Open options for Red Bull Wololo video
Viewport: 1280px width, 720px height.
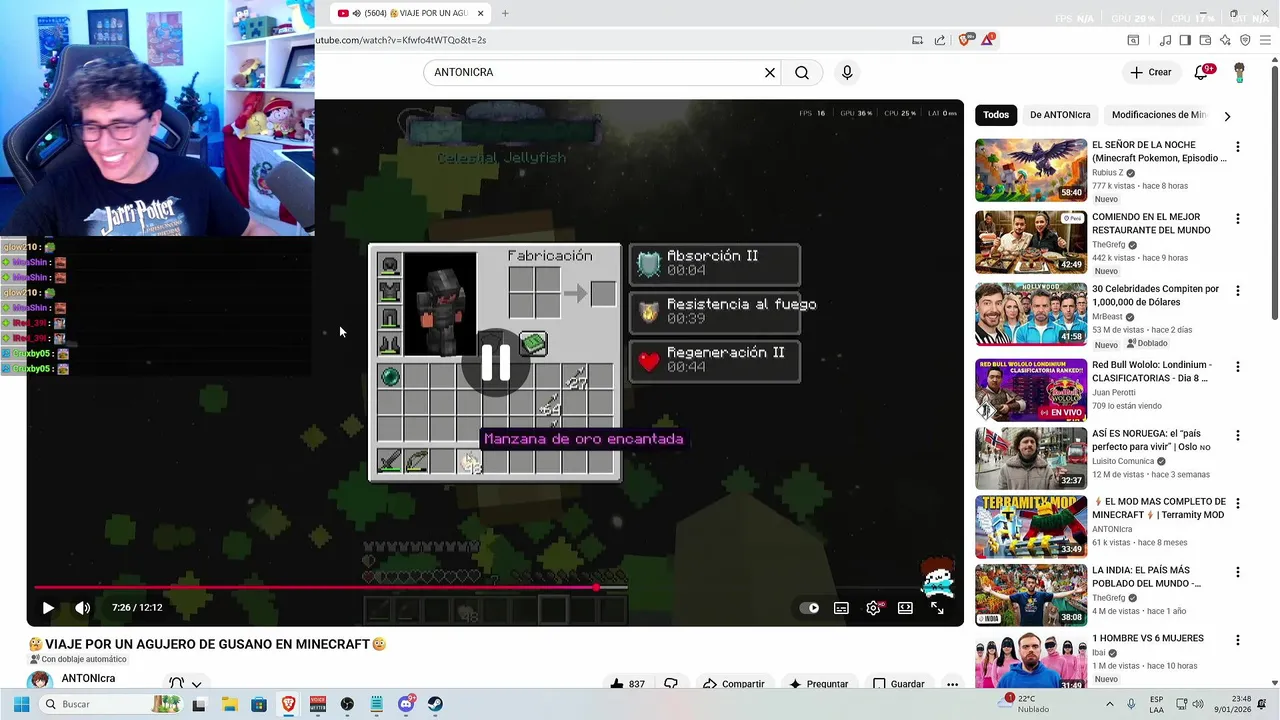pos(1238,367)
